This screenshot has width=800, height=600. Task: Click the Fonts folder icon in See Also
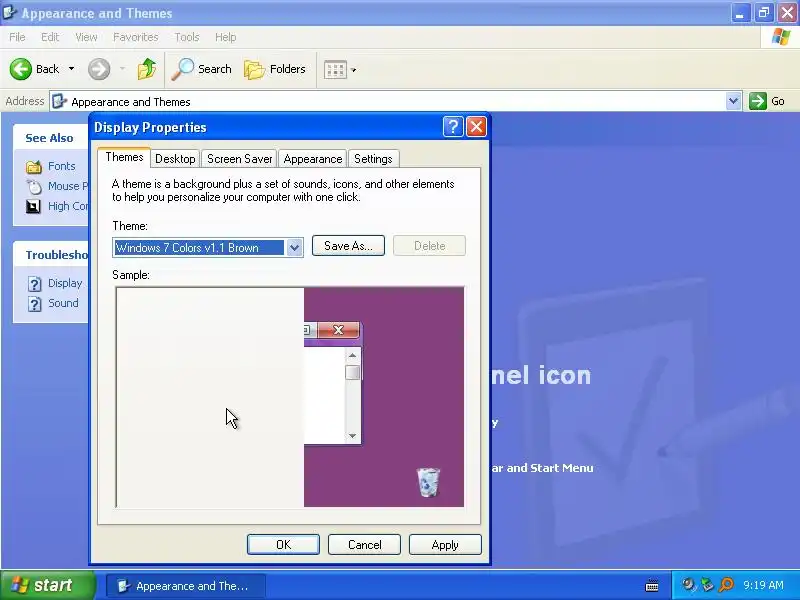tap(34, 166)
